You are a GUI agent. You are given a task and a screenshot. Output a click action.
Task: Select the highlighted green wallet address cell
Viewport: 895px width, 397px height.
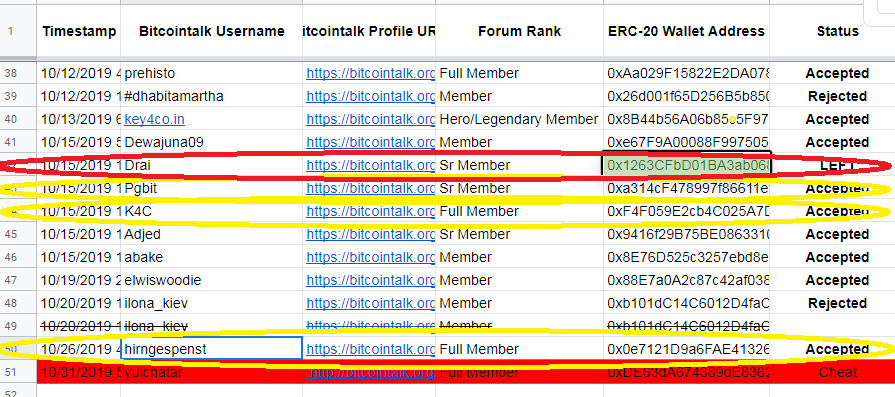687,165
